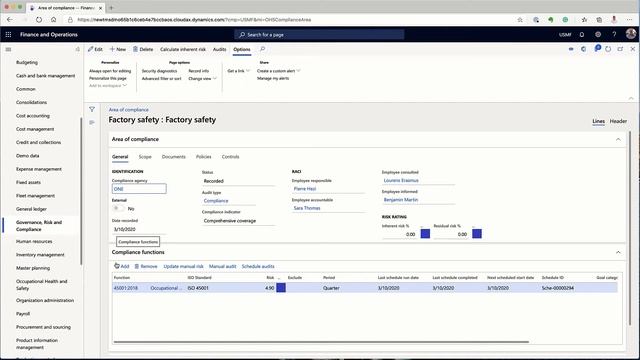
Task: Go to browser home page
Action: tap(53, 20)
